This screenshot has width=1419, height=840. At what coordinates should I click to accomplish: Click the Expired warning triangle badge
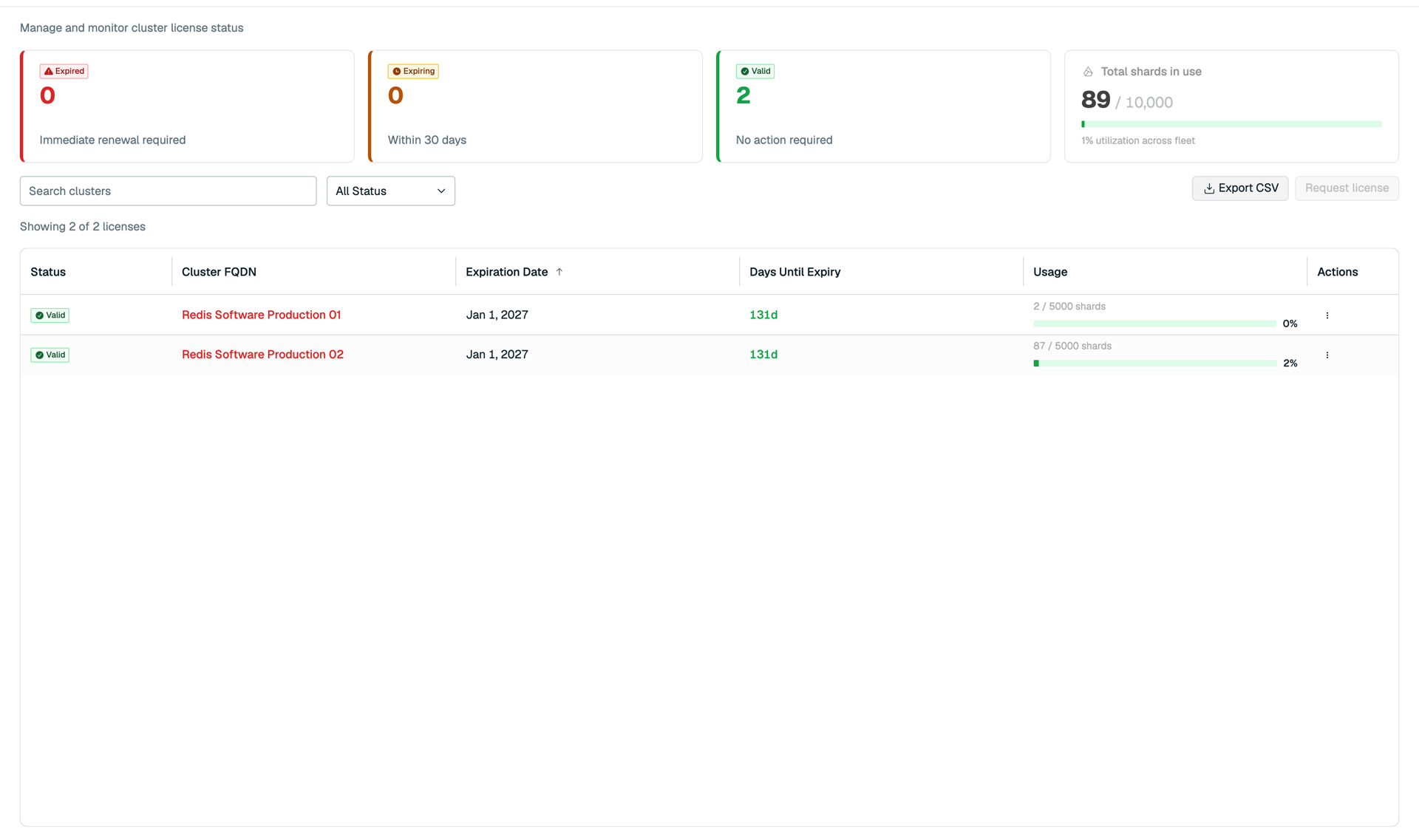64,71
